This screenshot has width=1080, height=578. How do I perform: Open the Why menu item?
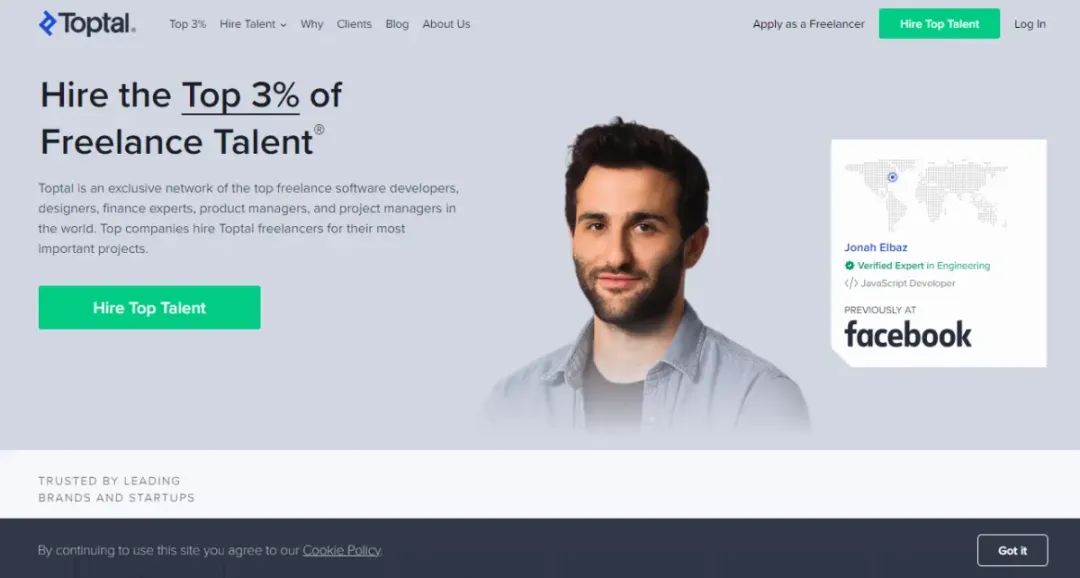pos(311,23)
